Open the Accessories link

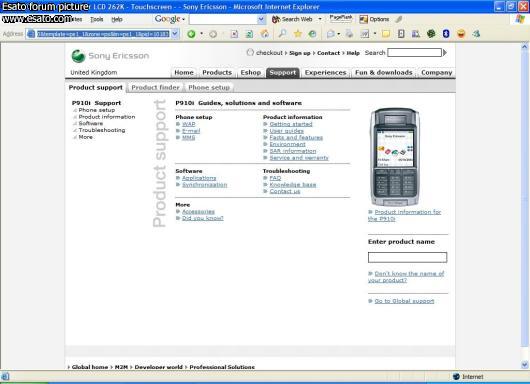198,212
